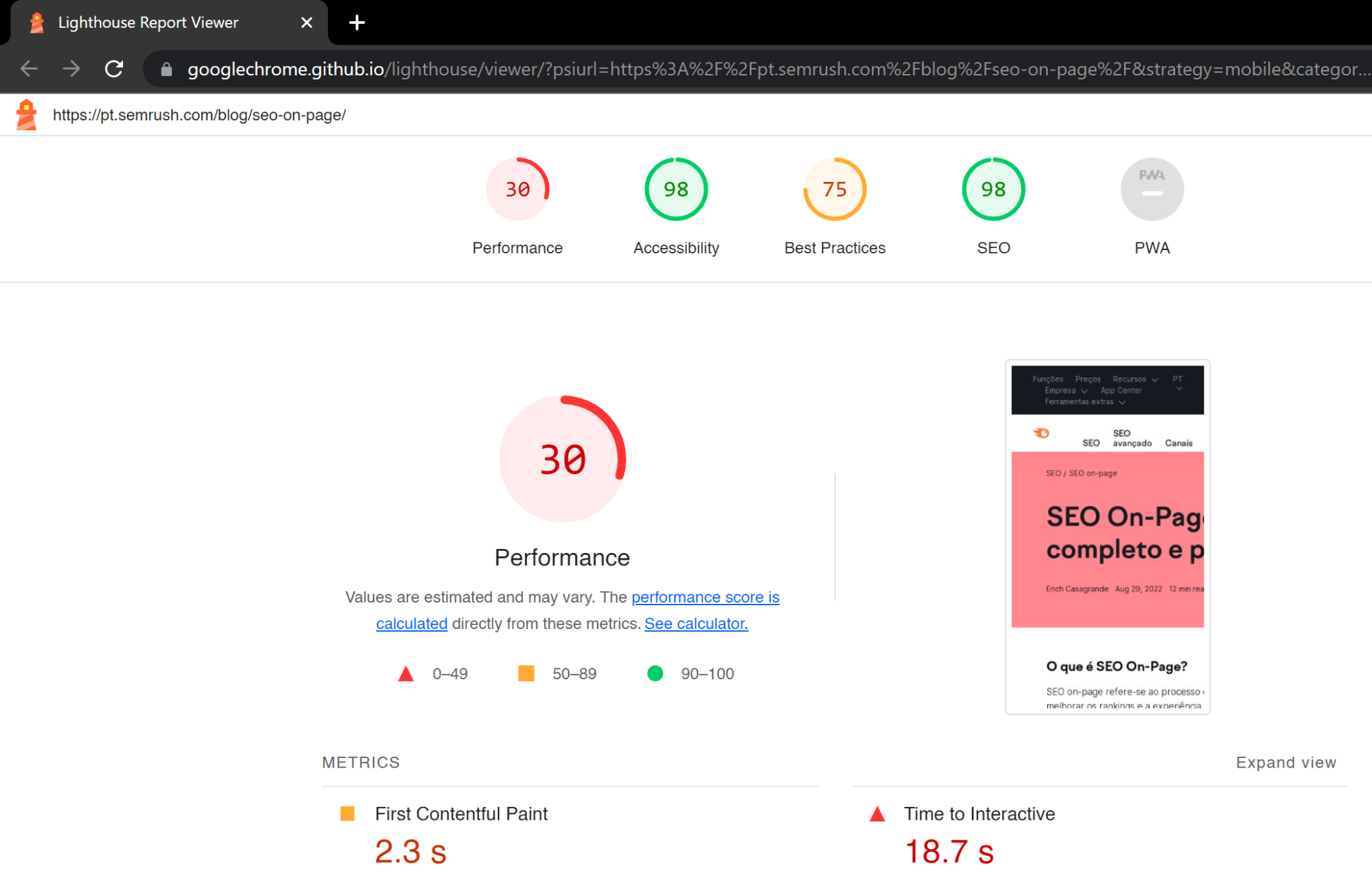Screen dimensions: 1372x881
Task: Click the red triangle 0–49 legend icon
Action: [405, 674]
